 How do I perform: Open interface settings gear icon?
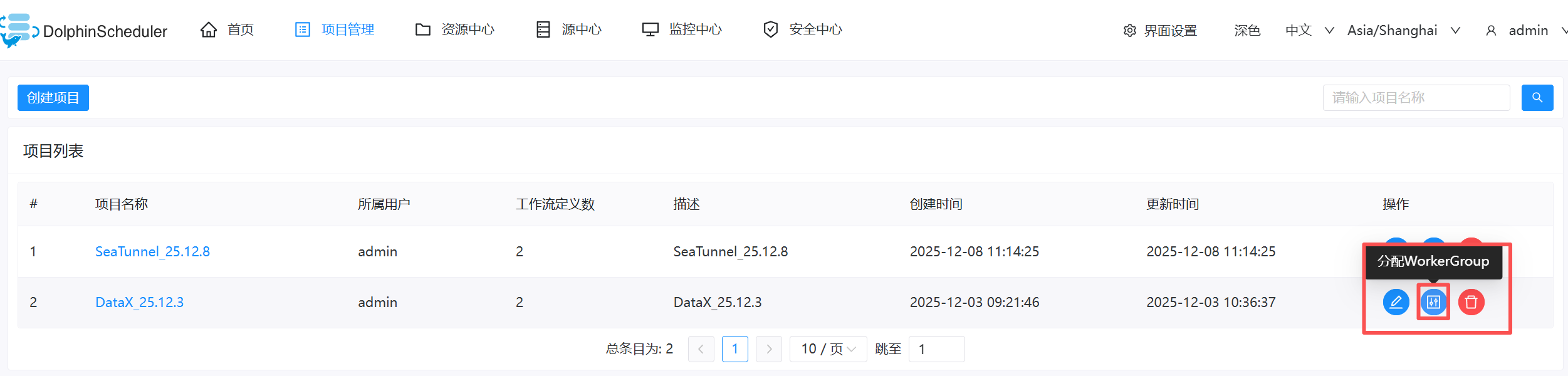[1129, 31]
